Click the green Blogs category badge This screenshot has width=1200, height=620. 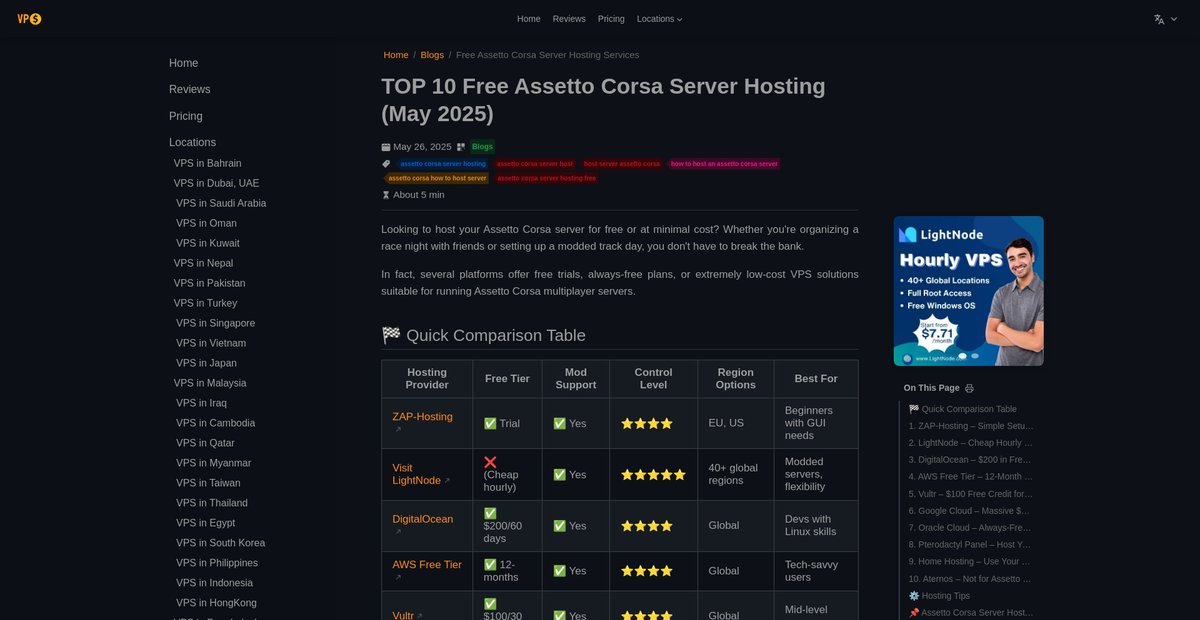tap(482, 147)
